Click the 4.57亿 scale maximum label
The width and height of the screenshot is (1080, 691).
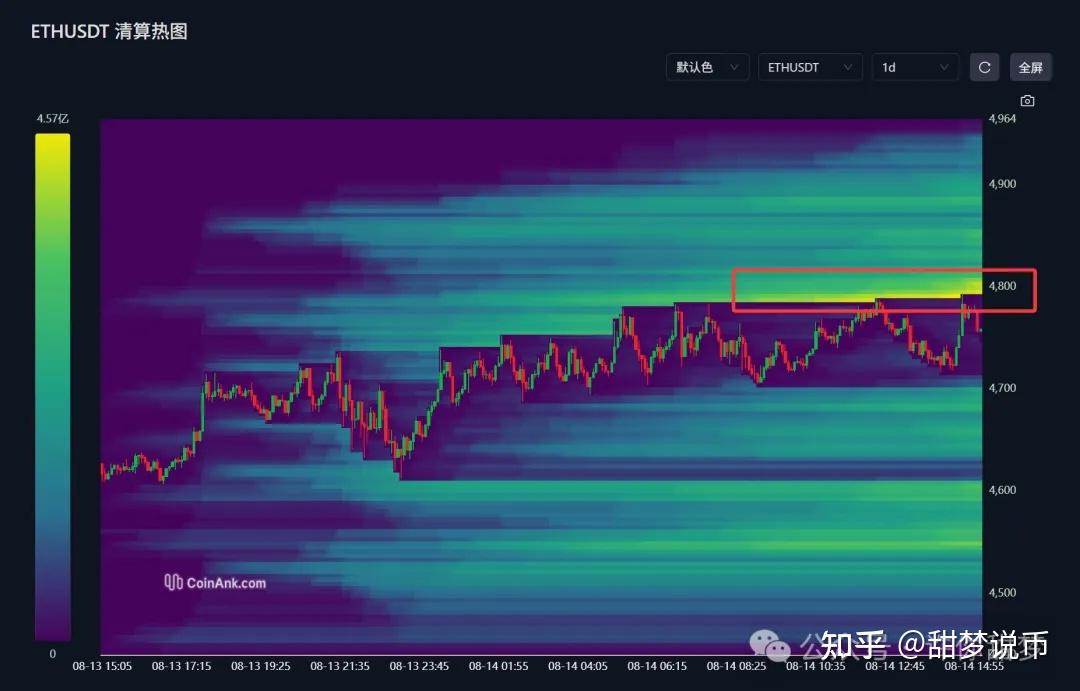tap(53, 118)
